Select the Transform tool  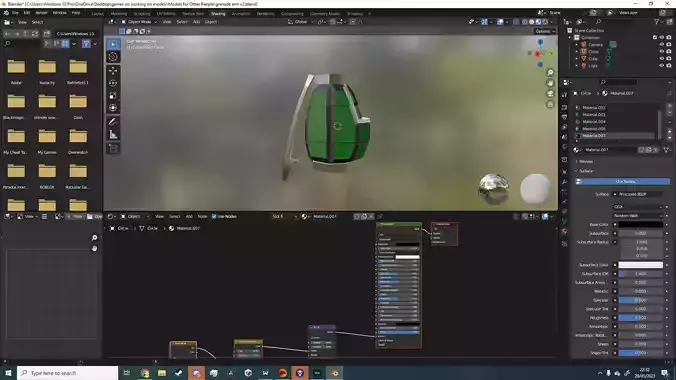pyautogui.click(x=113, y=108)
